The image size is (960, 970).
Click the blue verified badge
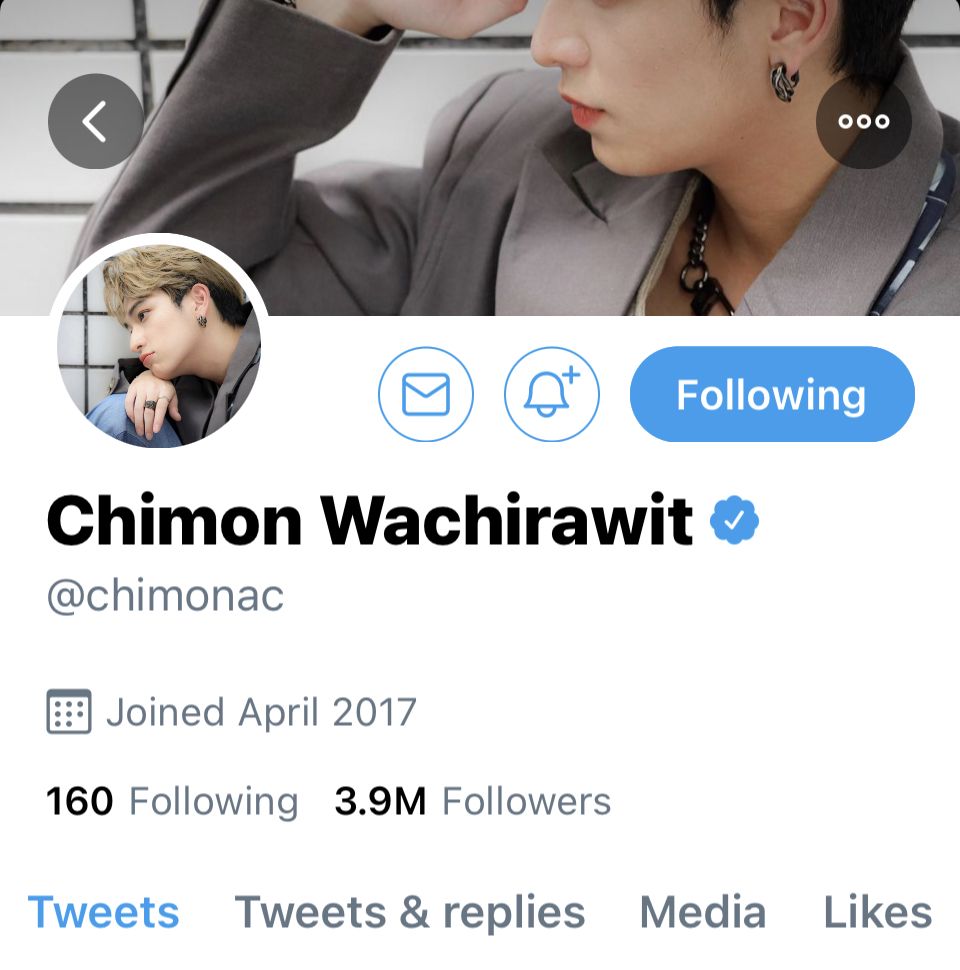point(734,520)
